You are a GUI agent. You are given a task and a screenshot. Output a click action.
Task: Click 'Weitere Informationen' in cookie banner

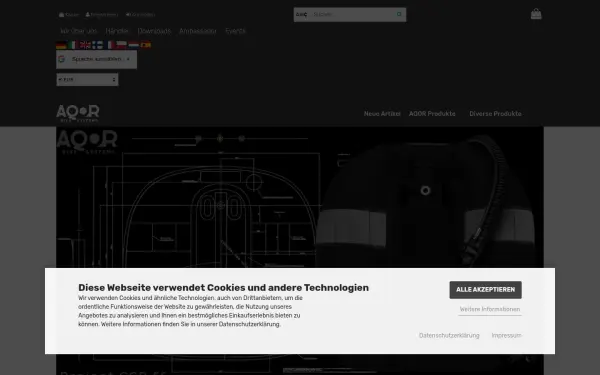pos(490,309)
